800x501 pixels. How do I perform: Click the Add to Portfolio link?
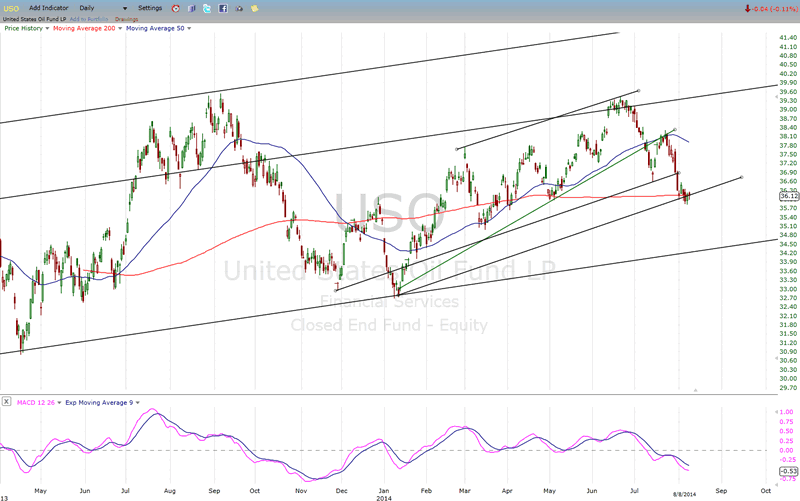[89, 19]
